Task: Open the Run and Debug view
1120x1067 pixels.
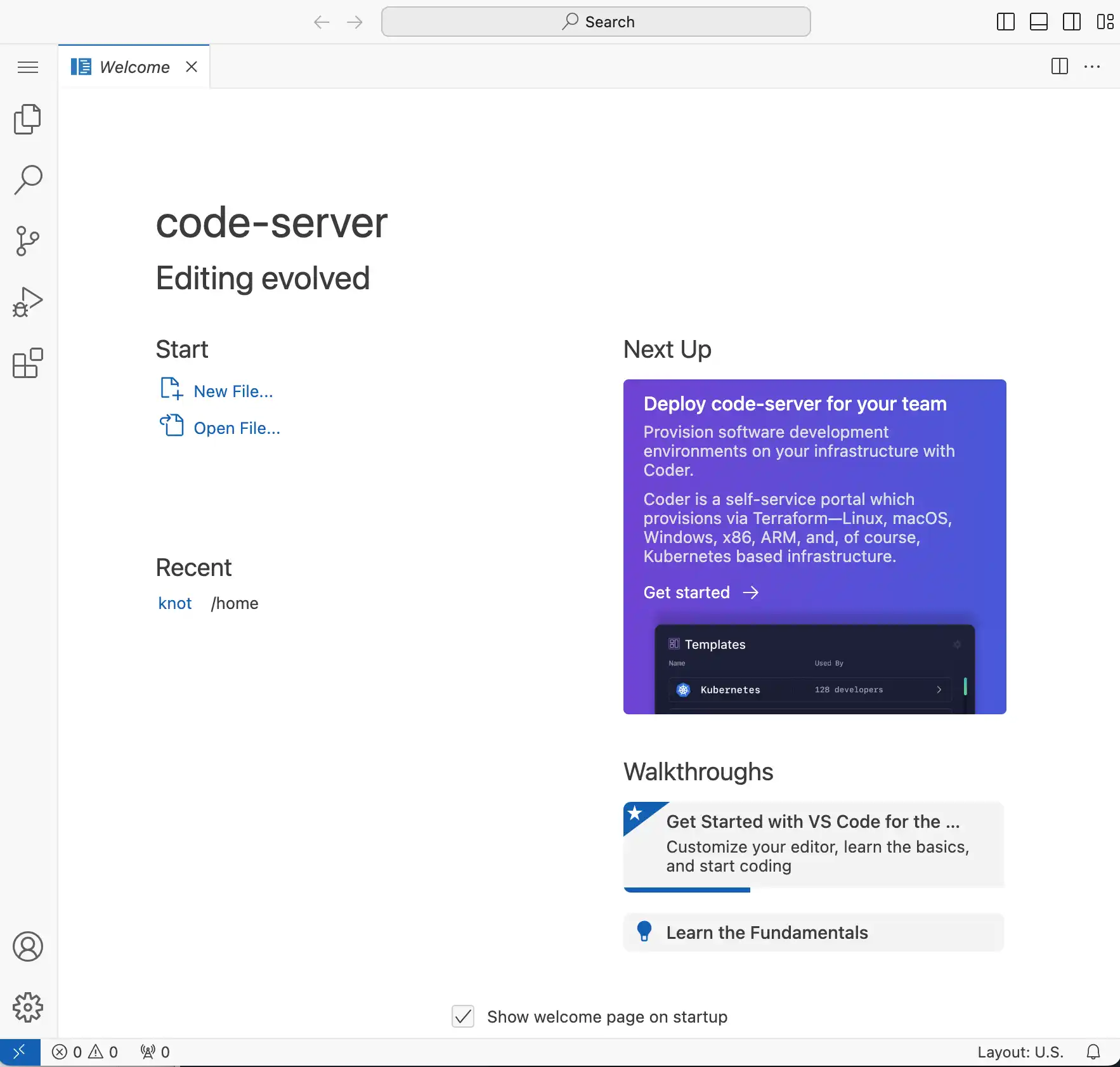Action: point(28,302)
